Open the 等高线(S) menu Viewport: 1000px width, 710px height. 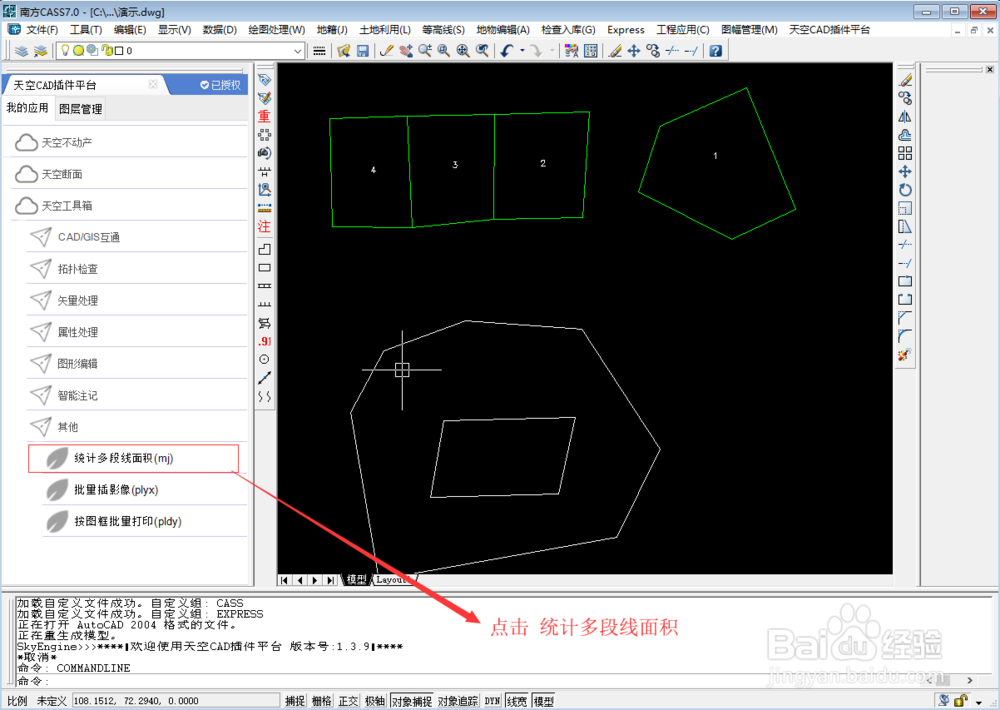443,30
